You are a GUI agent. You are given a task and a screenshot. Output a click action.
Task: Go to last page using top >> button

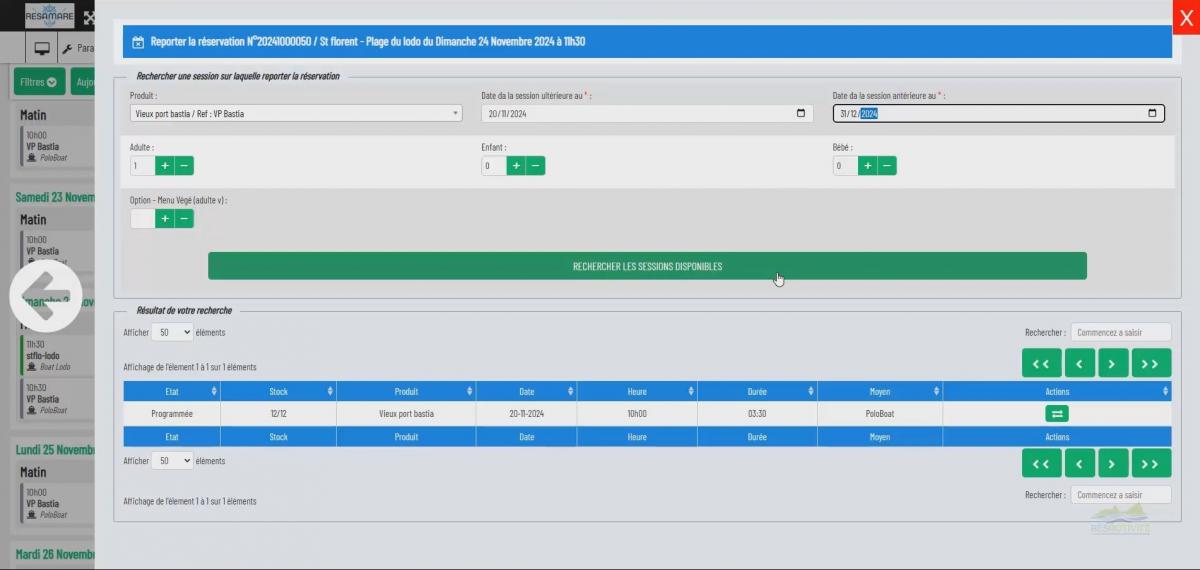pyautogui.click(x=1151, y=363)
